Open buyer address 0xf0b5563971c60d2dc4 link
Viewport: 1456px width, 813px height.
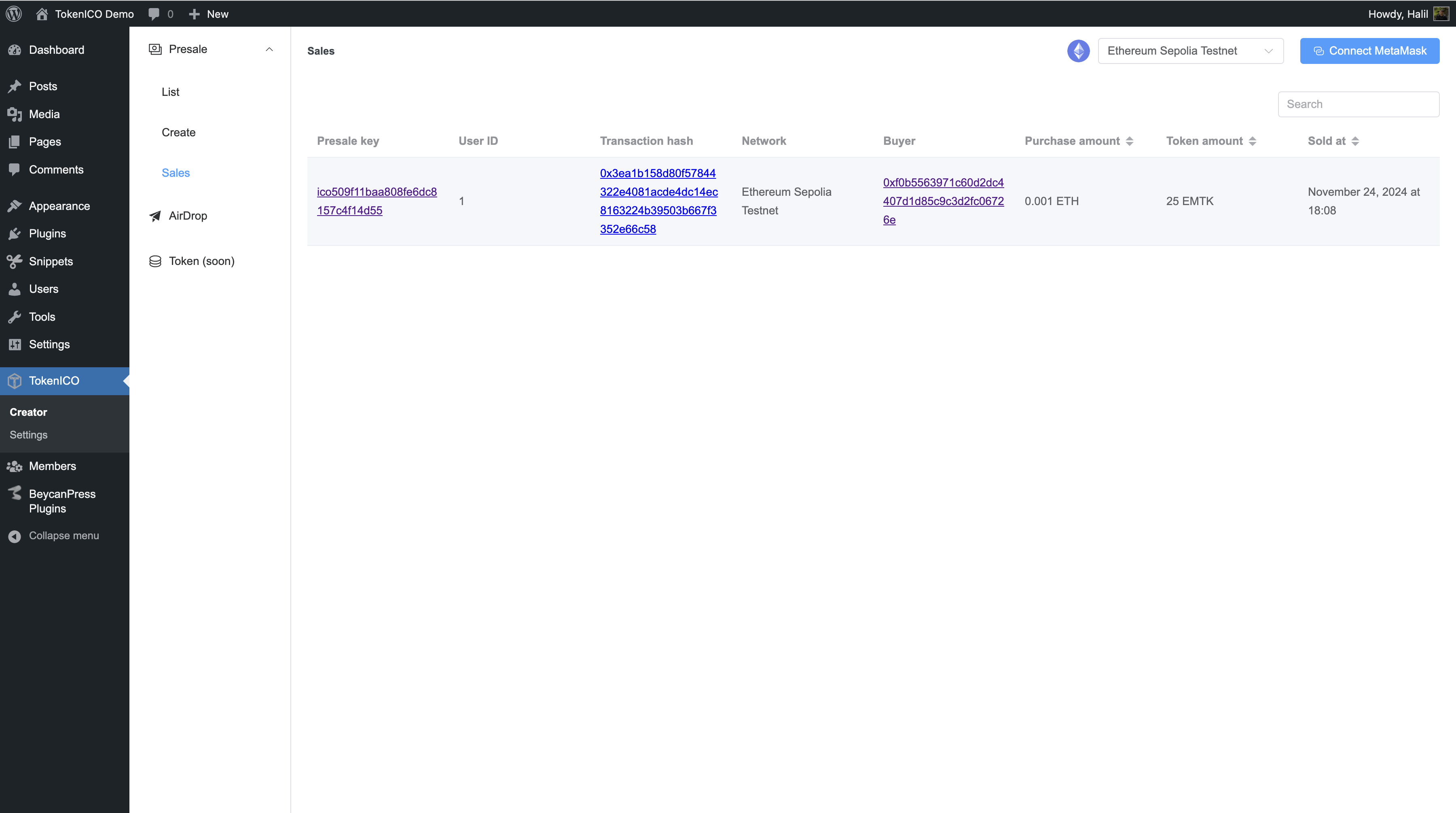coord(943,201)
